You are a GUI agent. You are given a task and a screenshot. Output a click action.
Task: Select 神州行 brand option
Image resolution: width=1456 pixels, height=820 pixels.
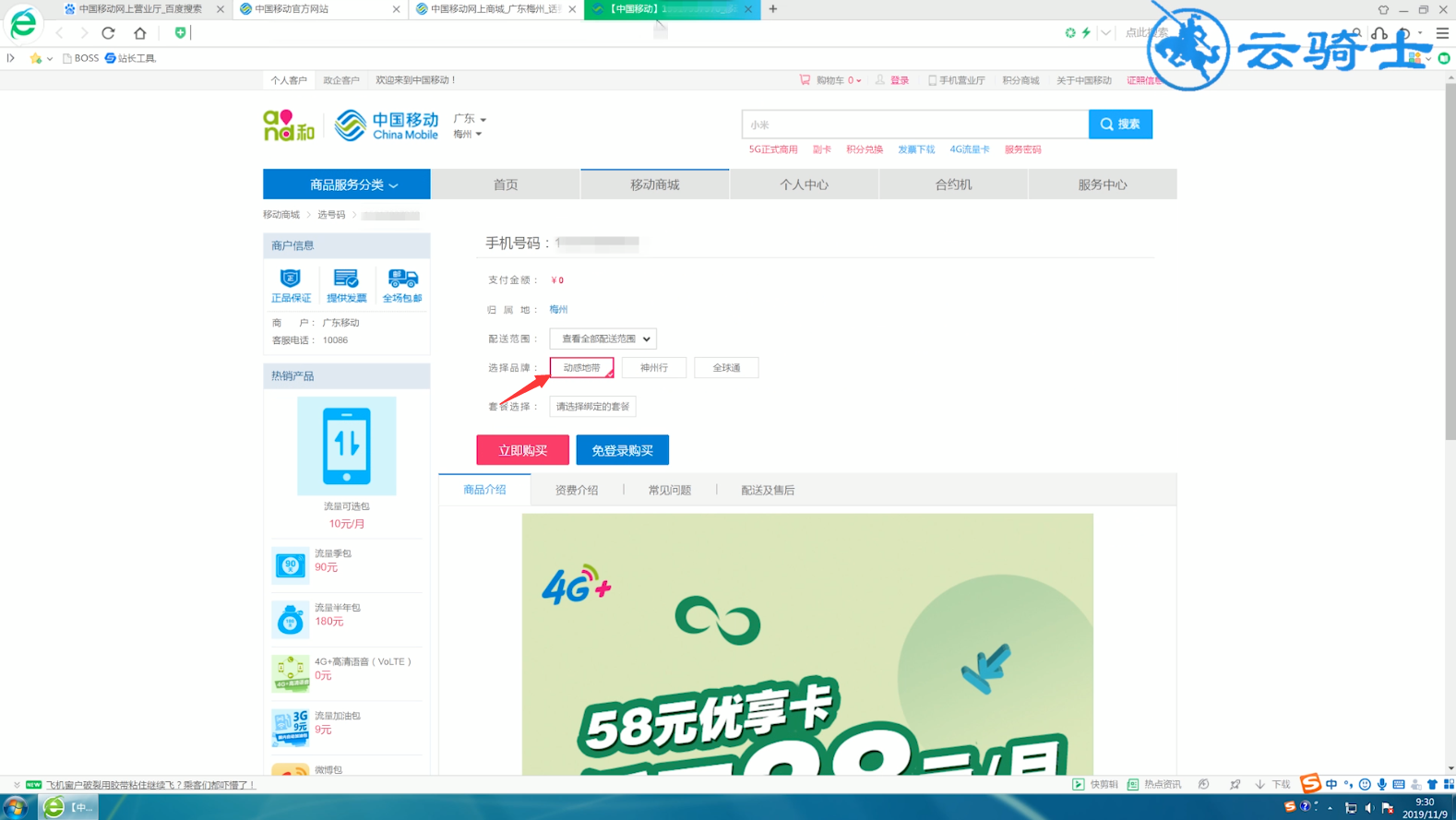pos(654,367)
